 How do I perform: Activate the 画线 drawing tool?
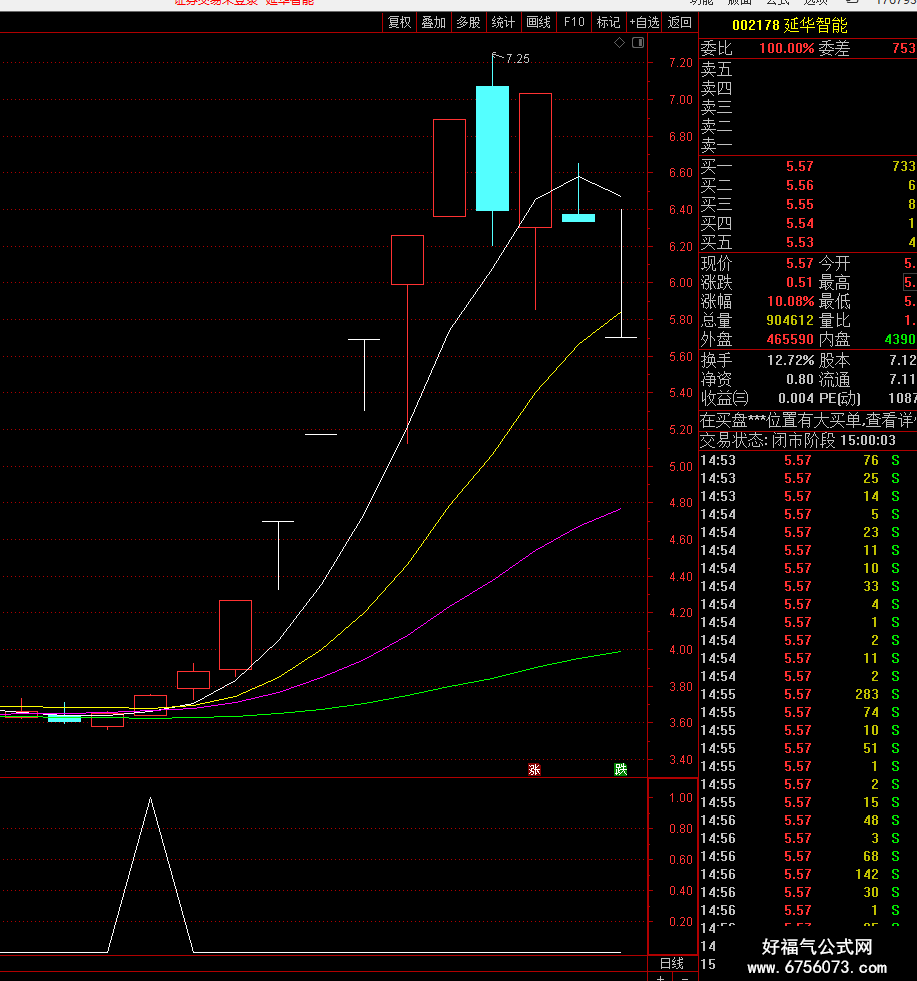coord(538,23)
